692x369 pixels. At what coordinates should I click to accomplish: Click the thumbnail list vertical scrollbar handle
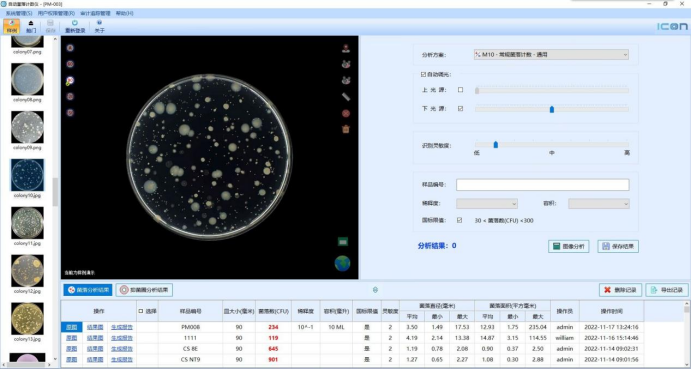[55, 192]
